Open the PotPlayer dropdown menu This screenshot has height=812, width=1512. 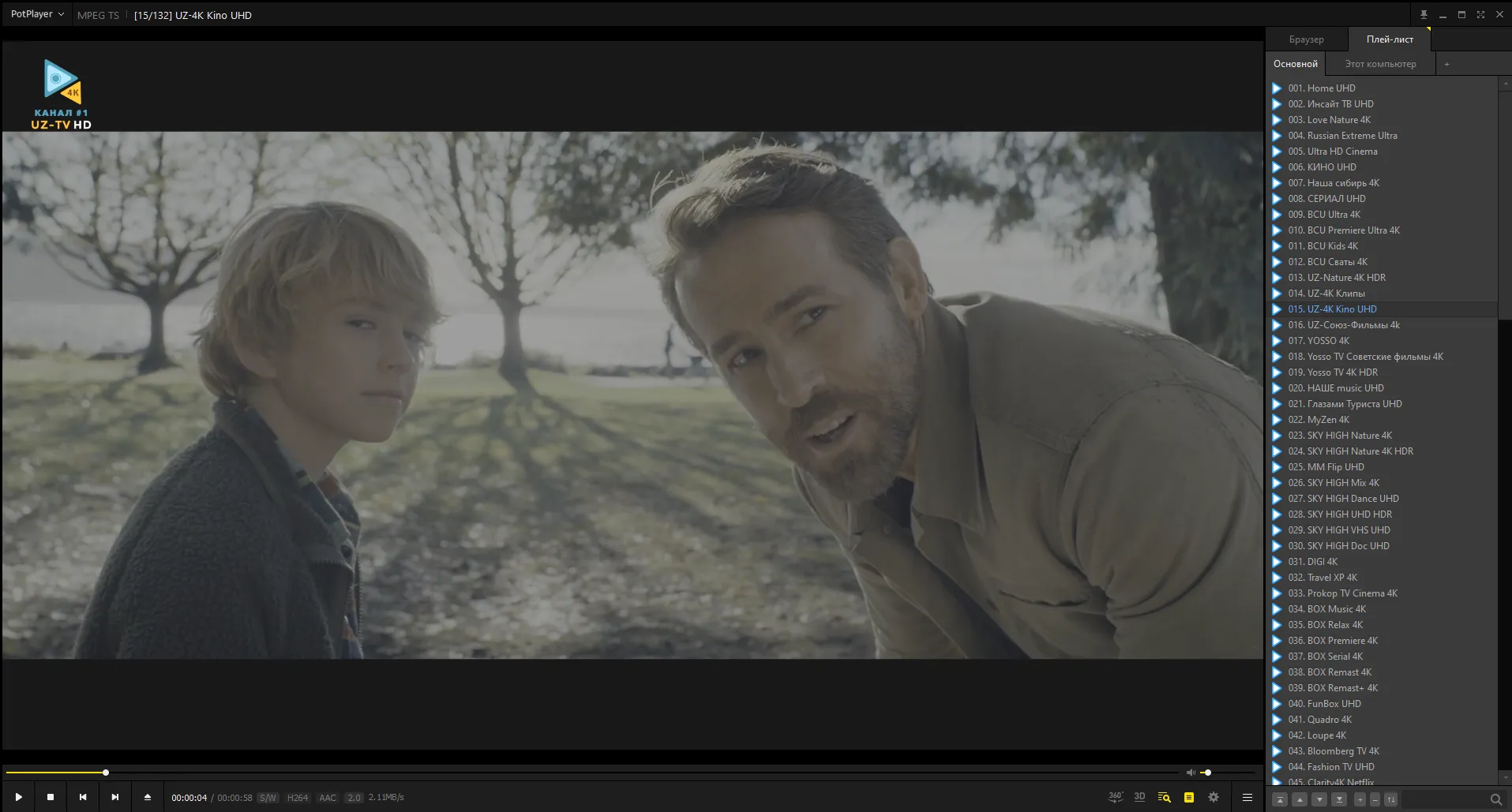(37, 14)
